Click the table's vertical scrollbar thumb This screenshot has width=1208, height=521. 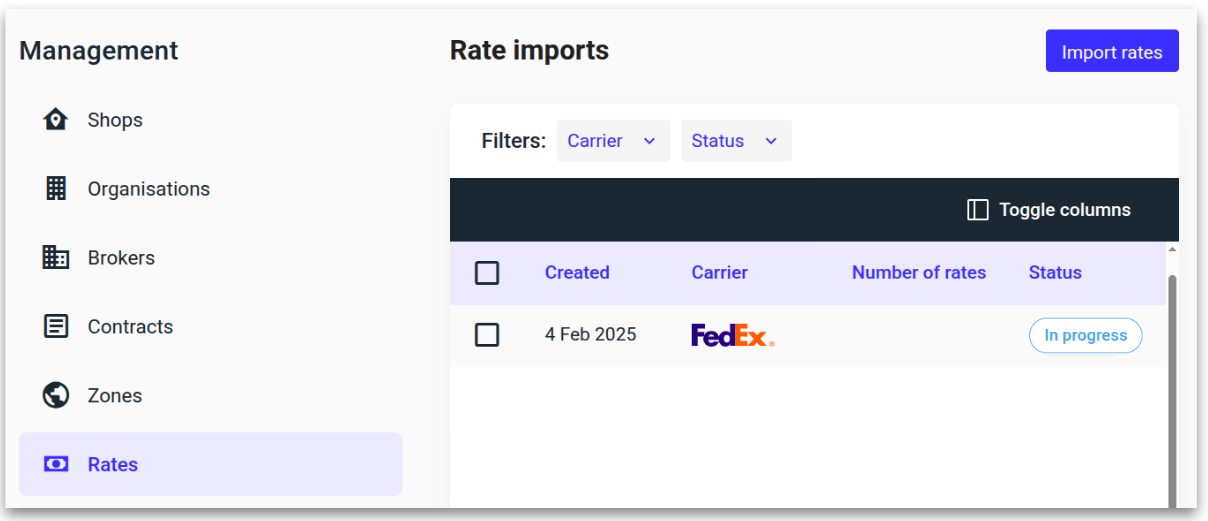(1172, 390)
